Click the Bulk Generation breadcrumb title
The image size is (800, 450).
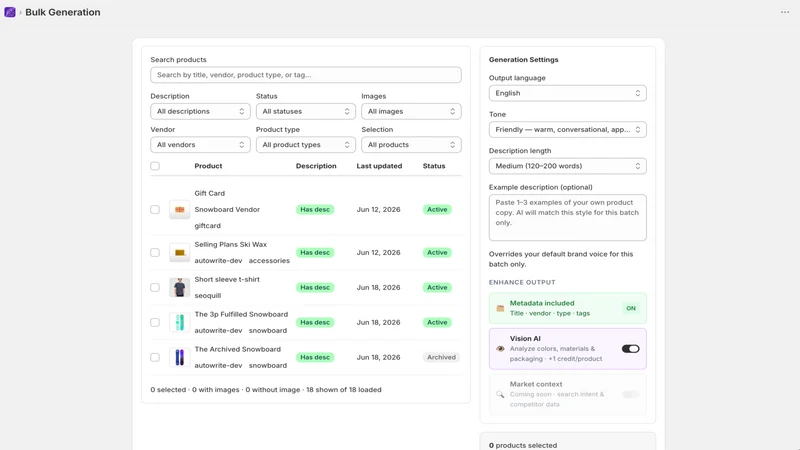coord(63,12)
